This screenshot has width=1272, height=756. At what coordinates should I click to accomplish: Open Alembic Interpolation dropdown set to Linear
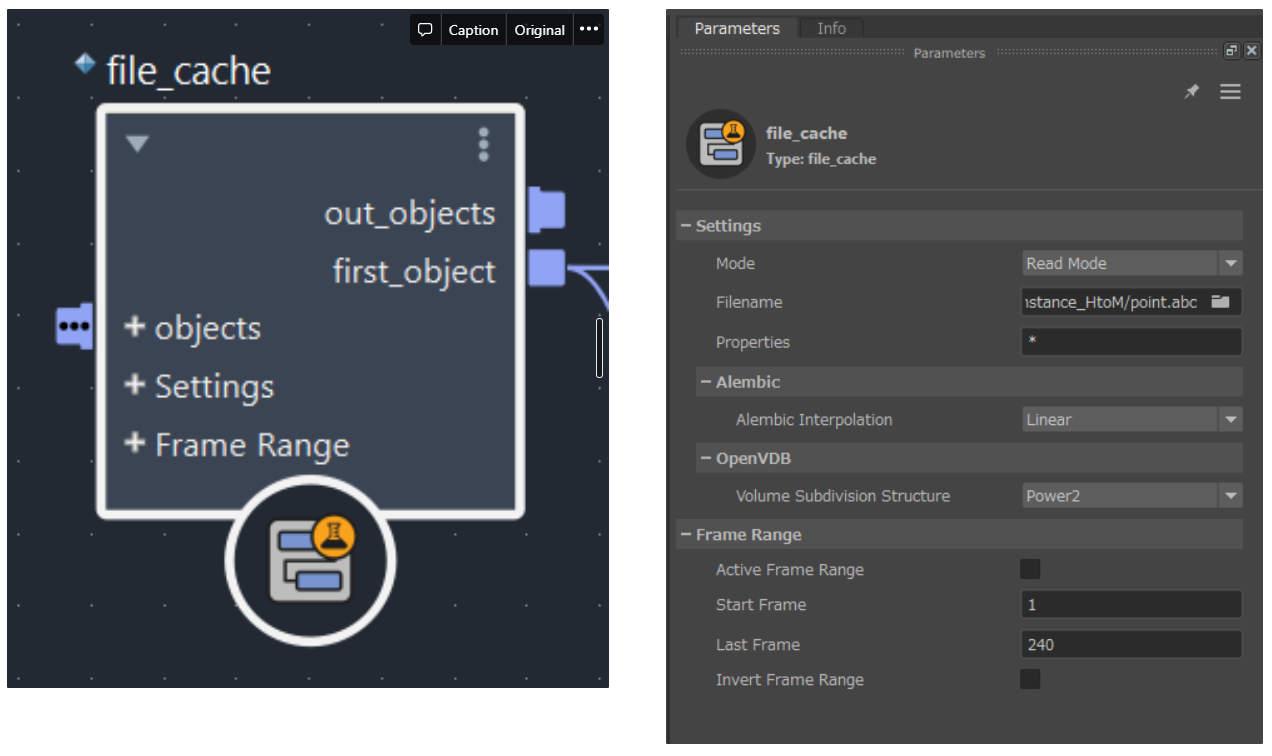(x=1132, y=419)
